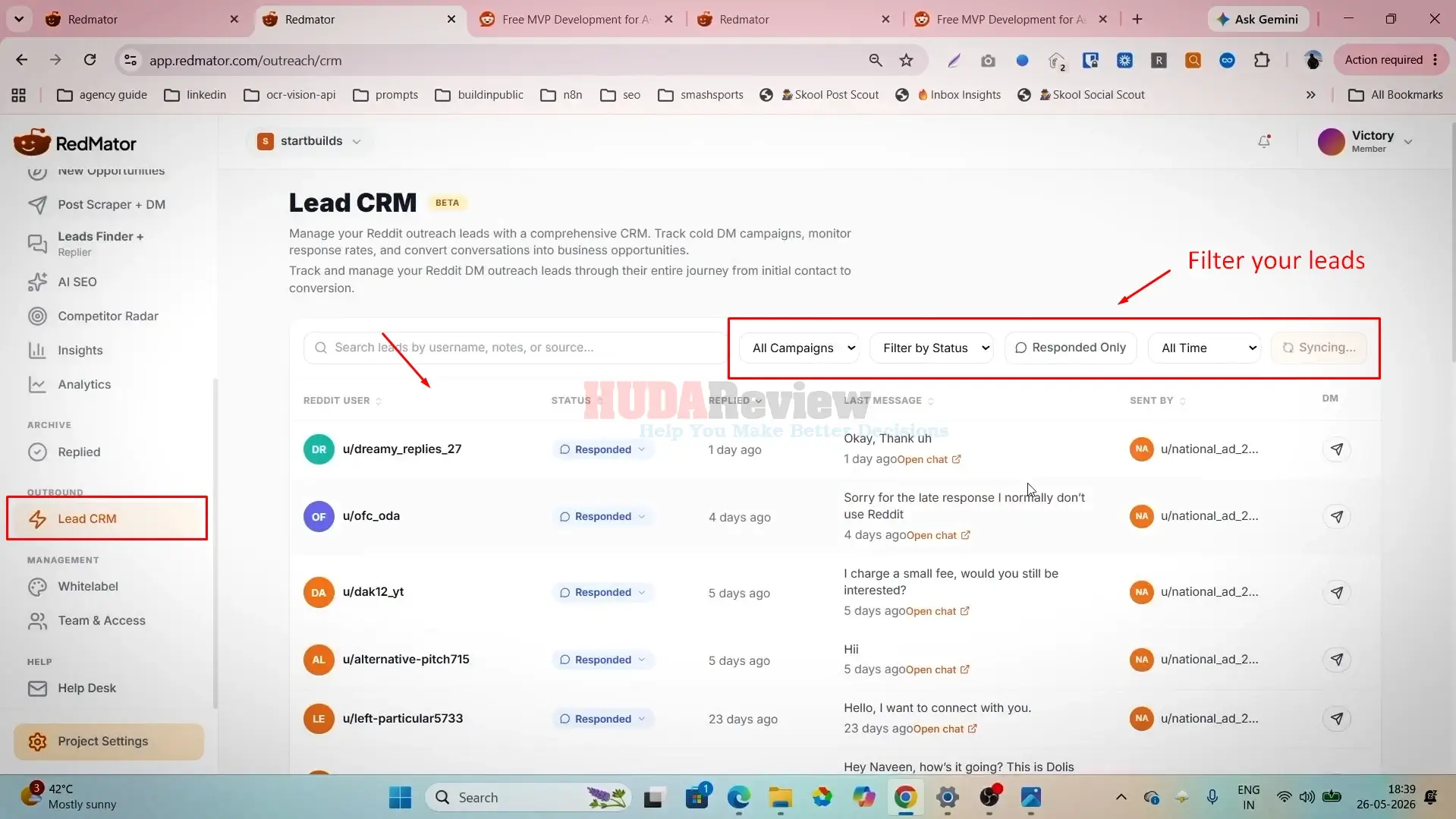Open chat link for 'Okay, Thank uh' message
Image resolution: width=1456 pixels, height=819 pixels.
pyautogui.click(x=929, y=459)
